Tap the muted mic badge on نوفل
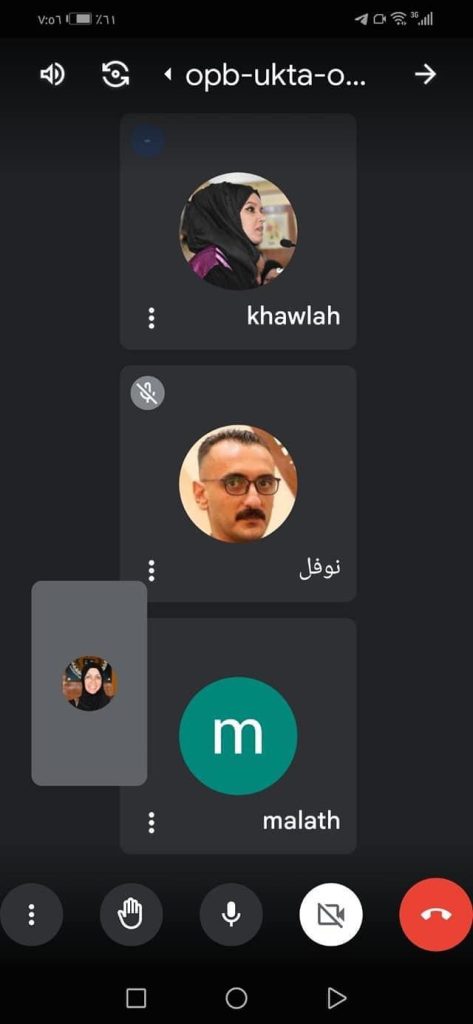Image resolution: width=473 pixels, height=1024 pixels. pyautogui.click(x=148, y=393)
